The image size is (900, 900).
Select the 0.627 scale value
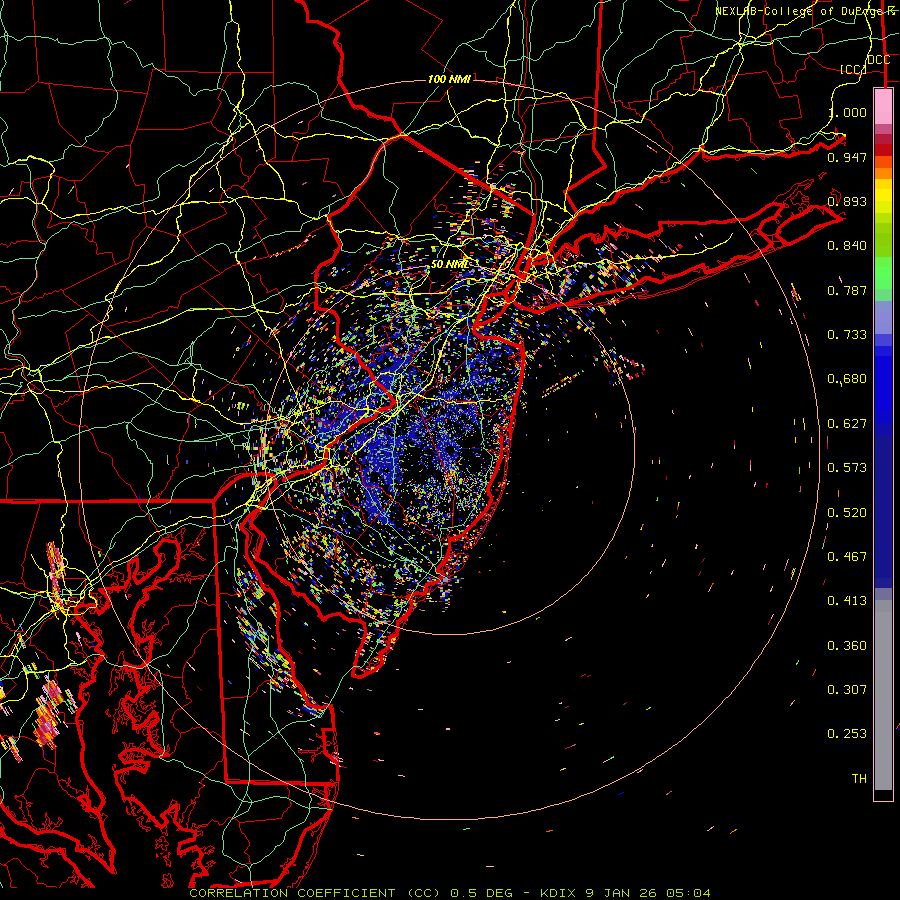click(847, 424)
